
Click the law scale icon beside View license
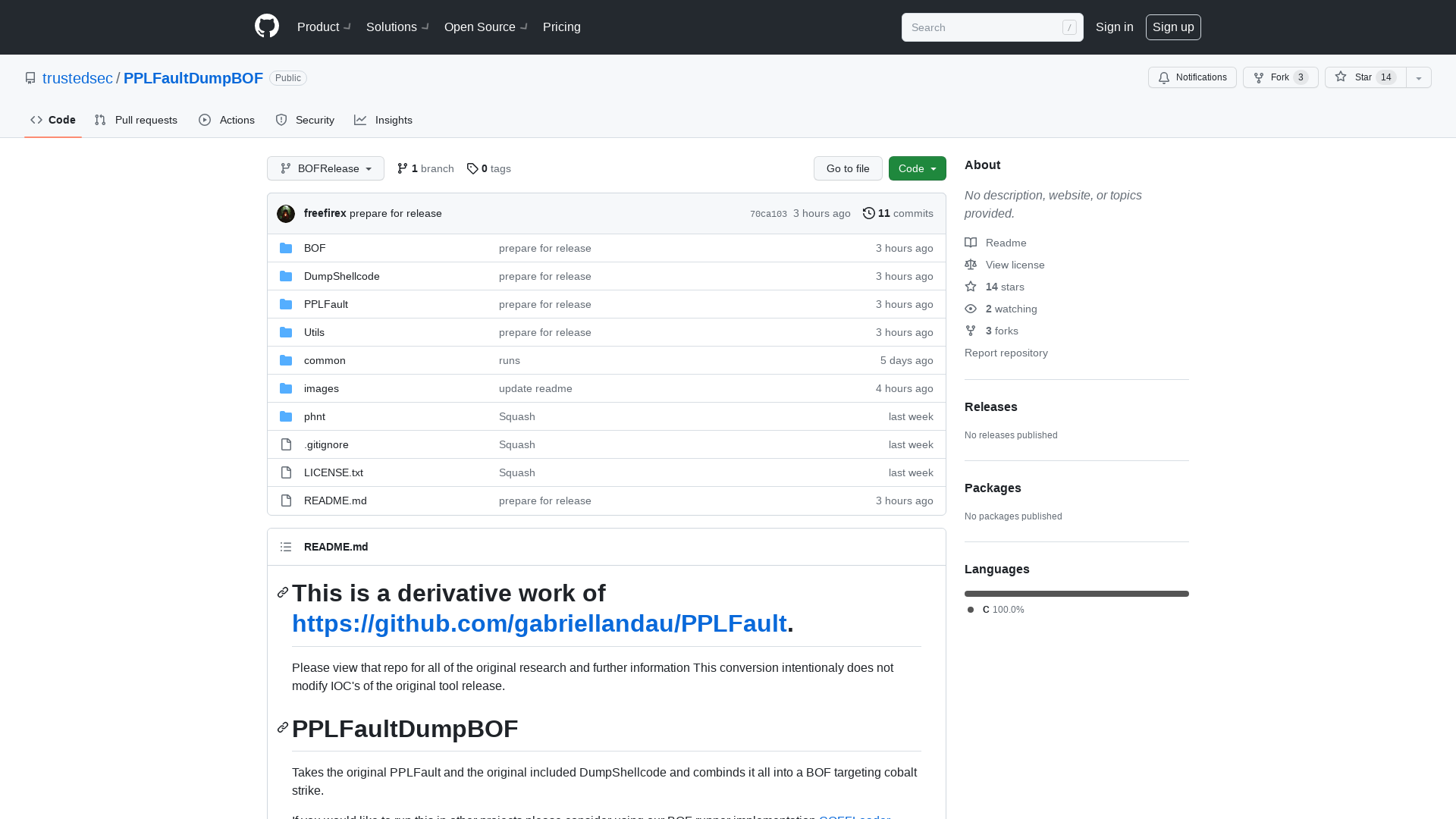[971, 265]
